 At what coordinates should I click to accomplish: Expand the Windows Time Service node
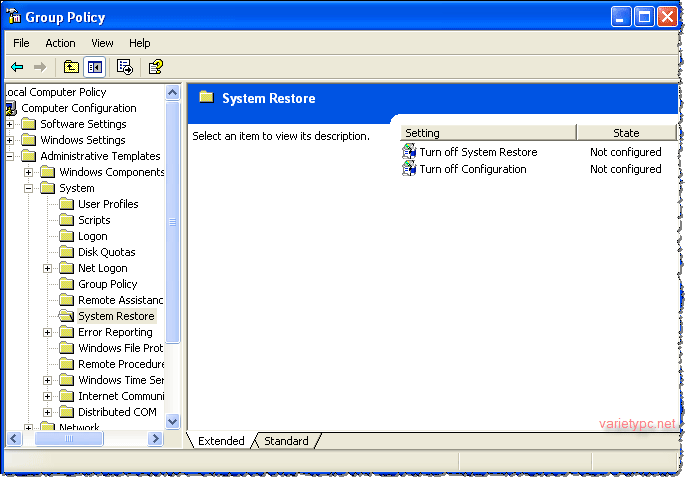tap(48, 381)
